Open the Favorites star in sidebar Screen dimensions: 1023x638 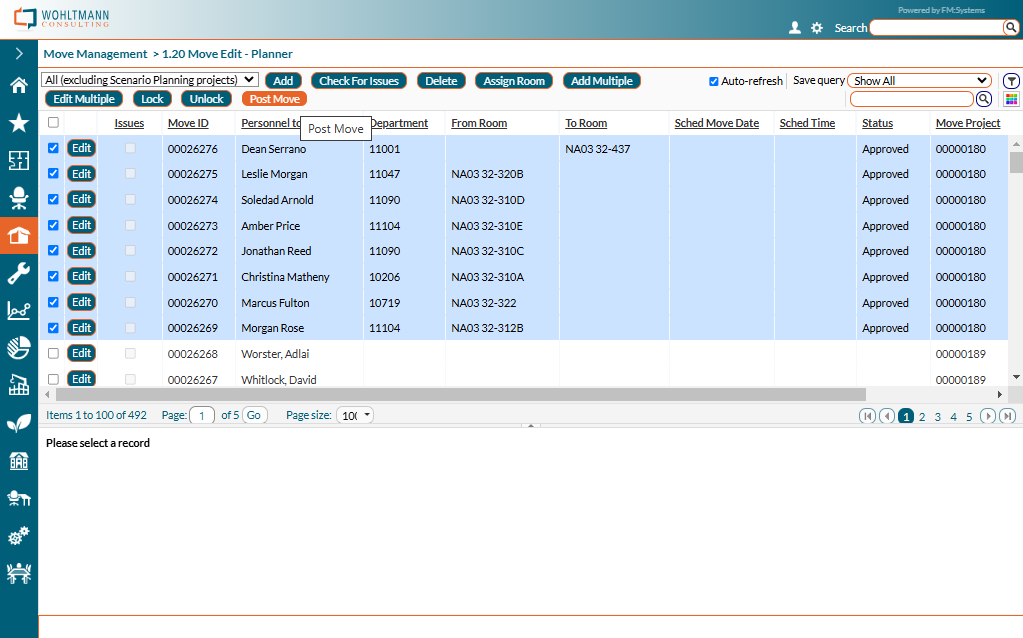click(x=18, y=122)
